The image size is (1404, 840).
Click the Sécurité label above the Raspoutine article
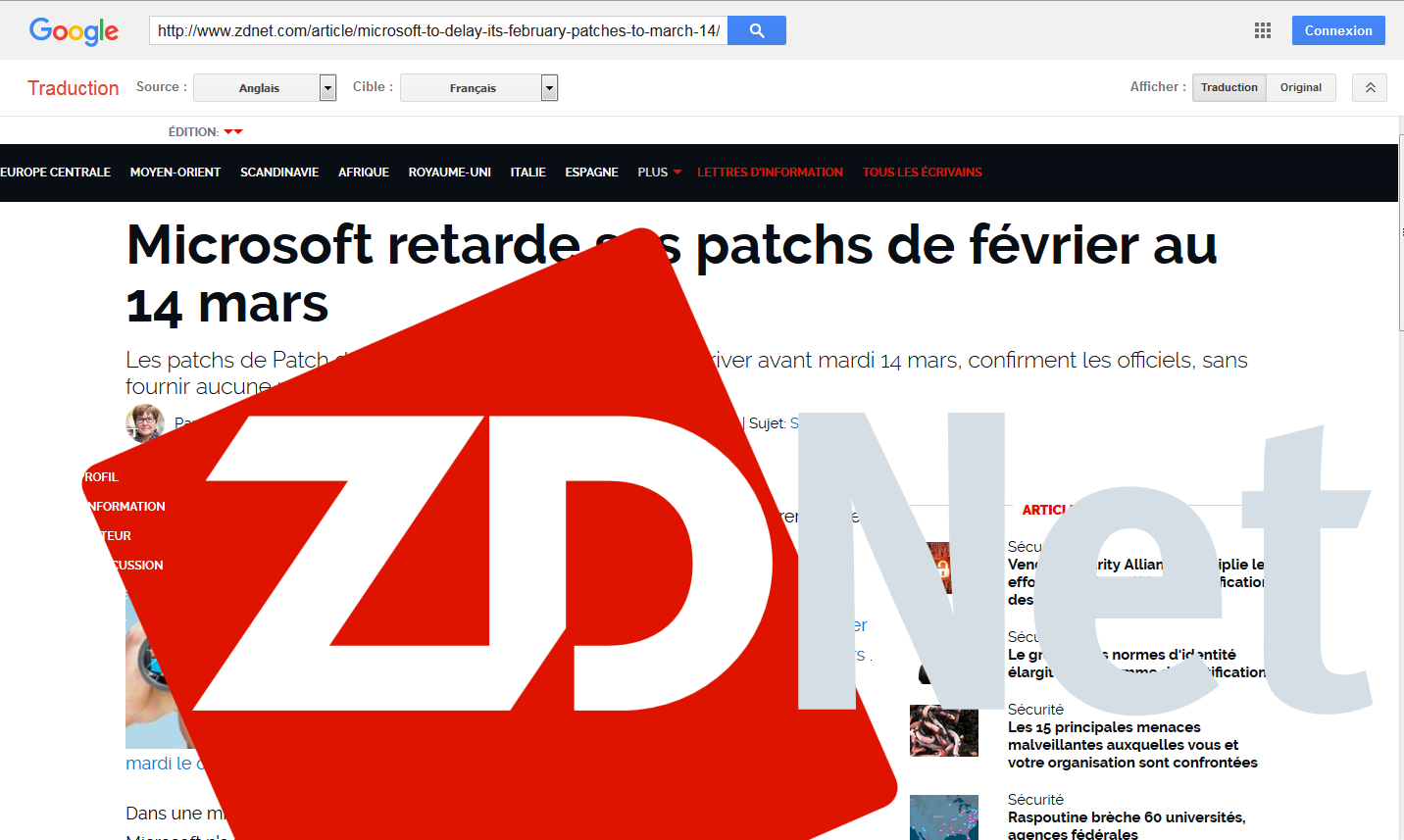1035,800
